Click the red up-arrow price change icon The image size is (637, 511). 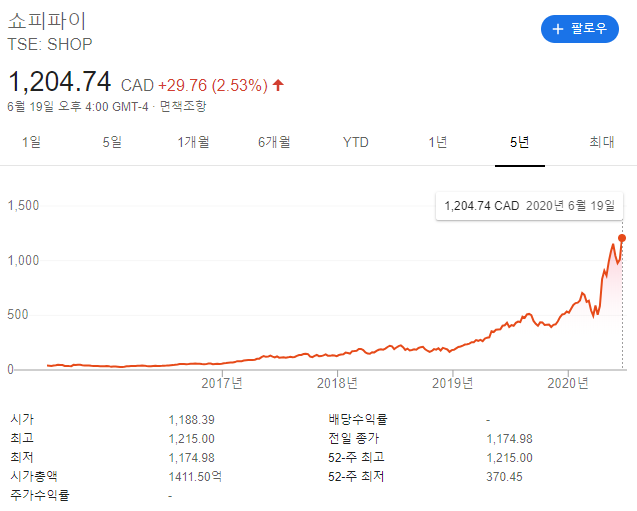(278, 85)
